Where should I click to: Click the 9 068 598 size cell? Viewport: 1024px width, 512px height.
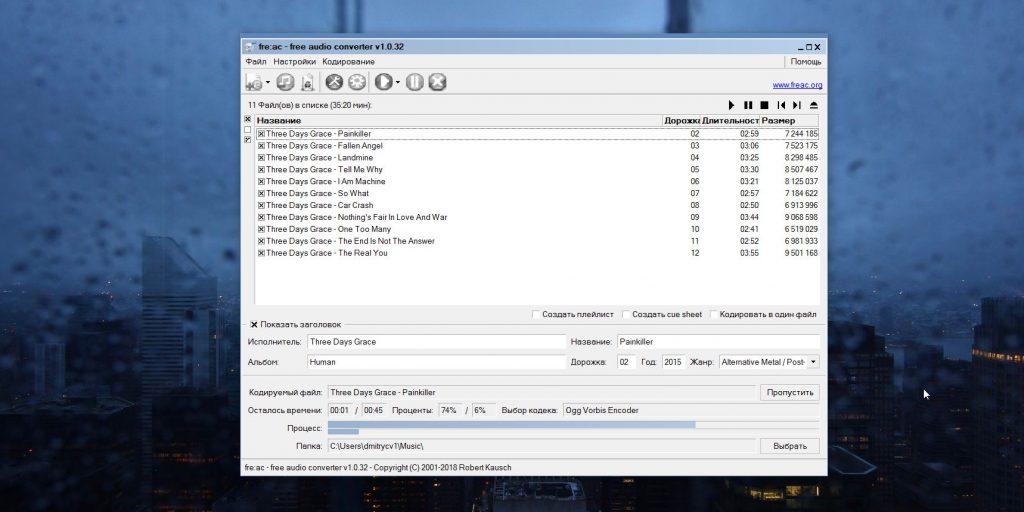pos(801,217)
